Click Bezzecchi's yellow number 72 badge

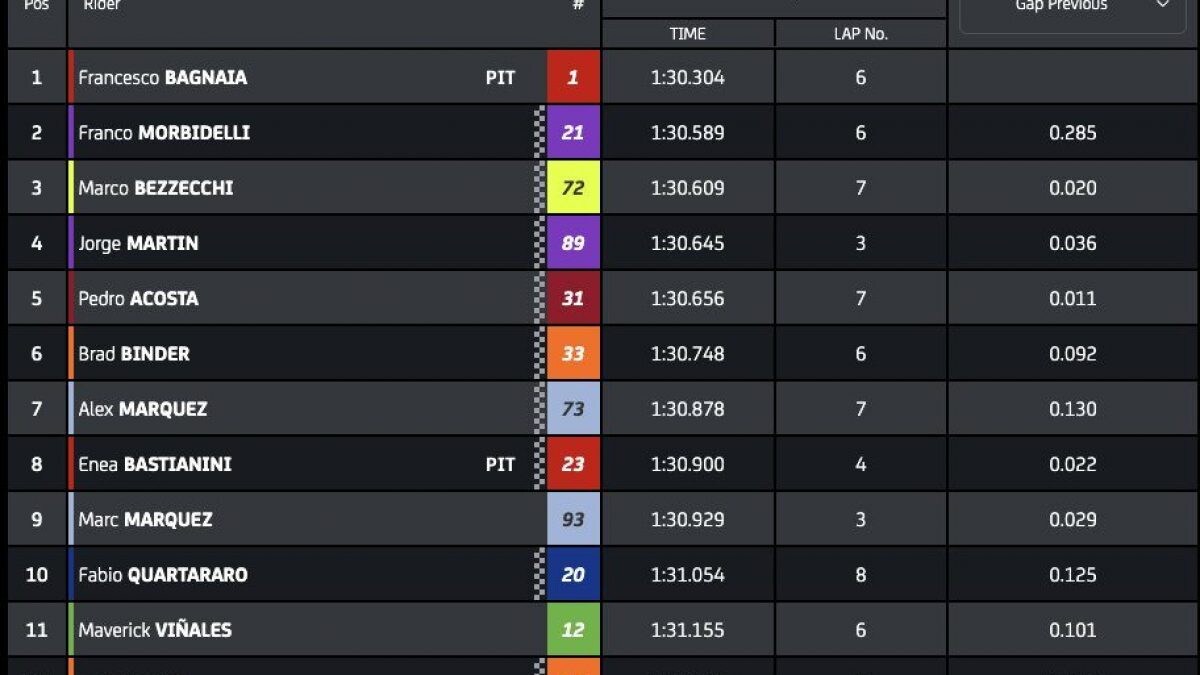pyautogui.click(x=573, y=188)
